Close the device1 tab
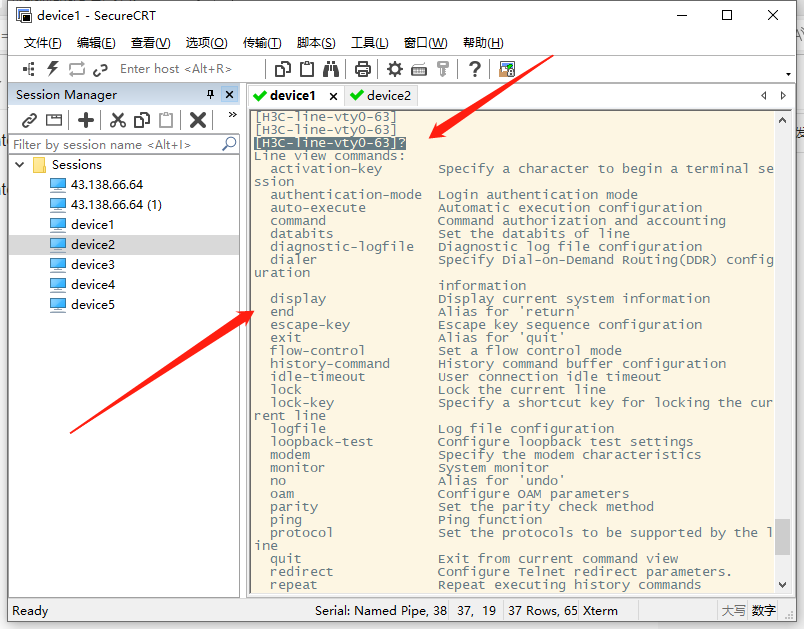 (333, 96)
